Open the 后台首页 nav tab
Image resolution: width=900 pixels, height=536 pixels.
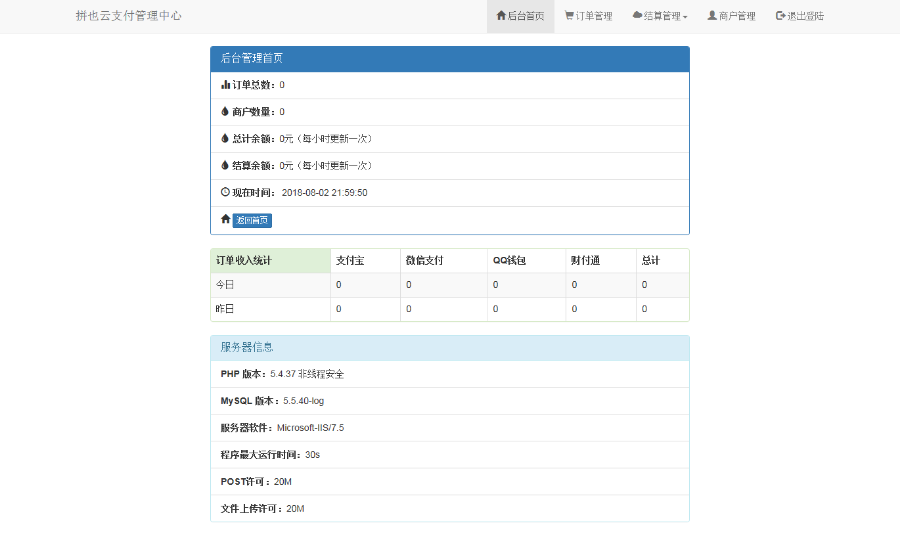click(520, 16)
